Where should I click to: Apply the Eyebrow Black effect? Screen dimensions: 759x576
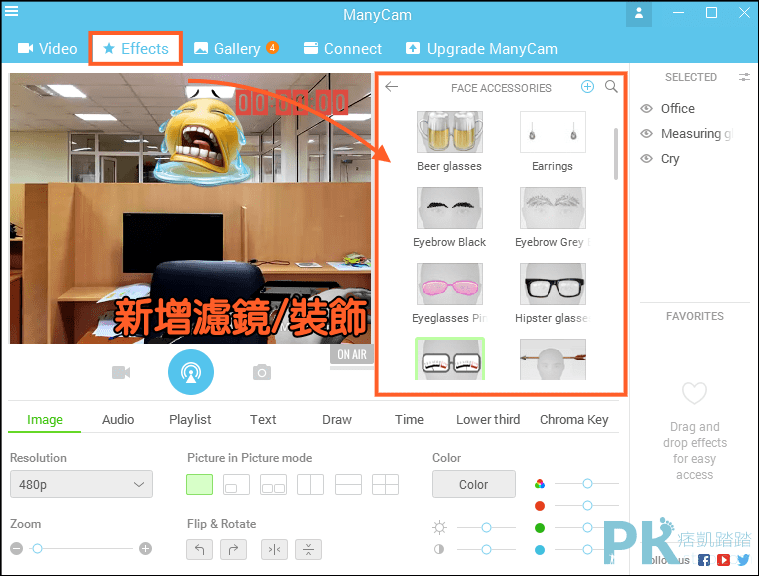(x=450, y=208)
